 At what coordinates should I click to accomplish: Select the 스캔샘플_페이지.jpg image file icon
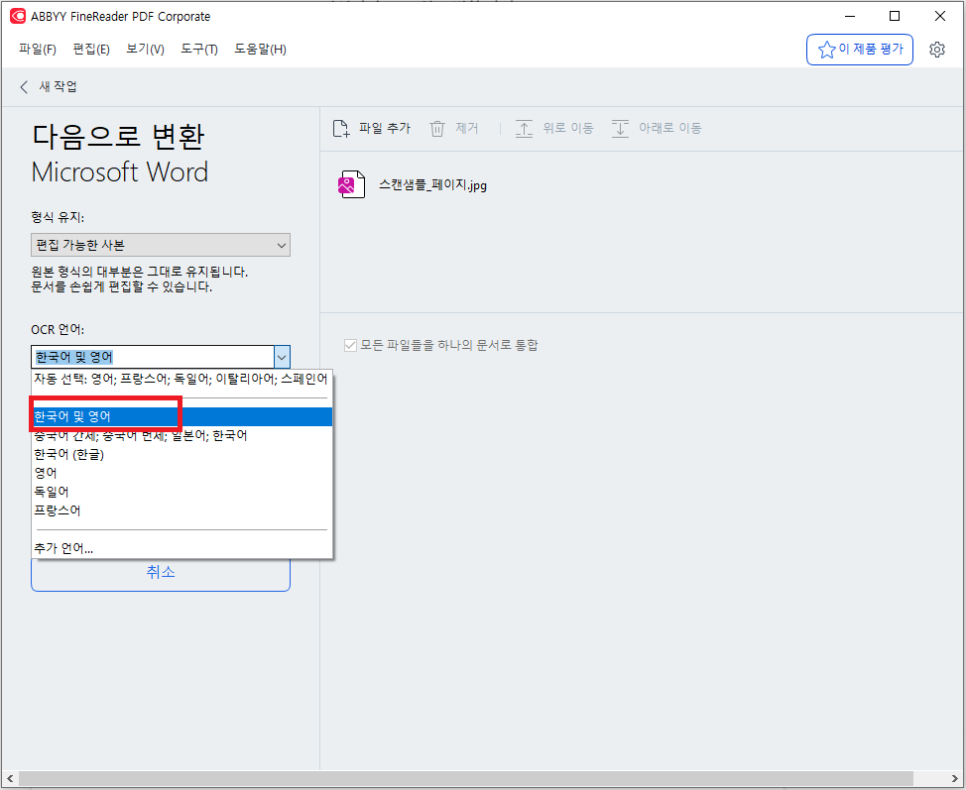(x=351, y=184)
